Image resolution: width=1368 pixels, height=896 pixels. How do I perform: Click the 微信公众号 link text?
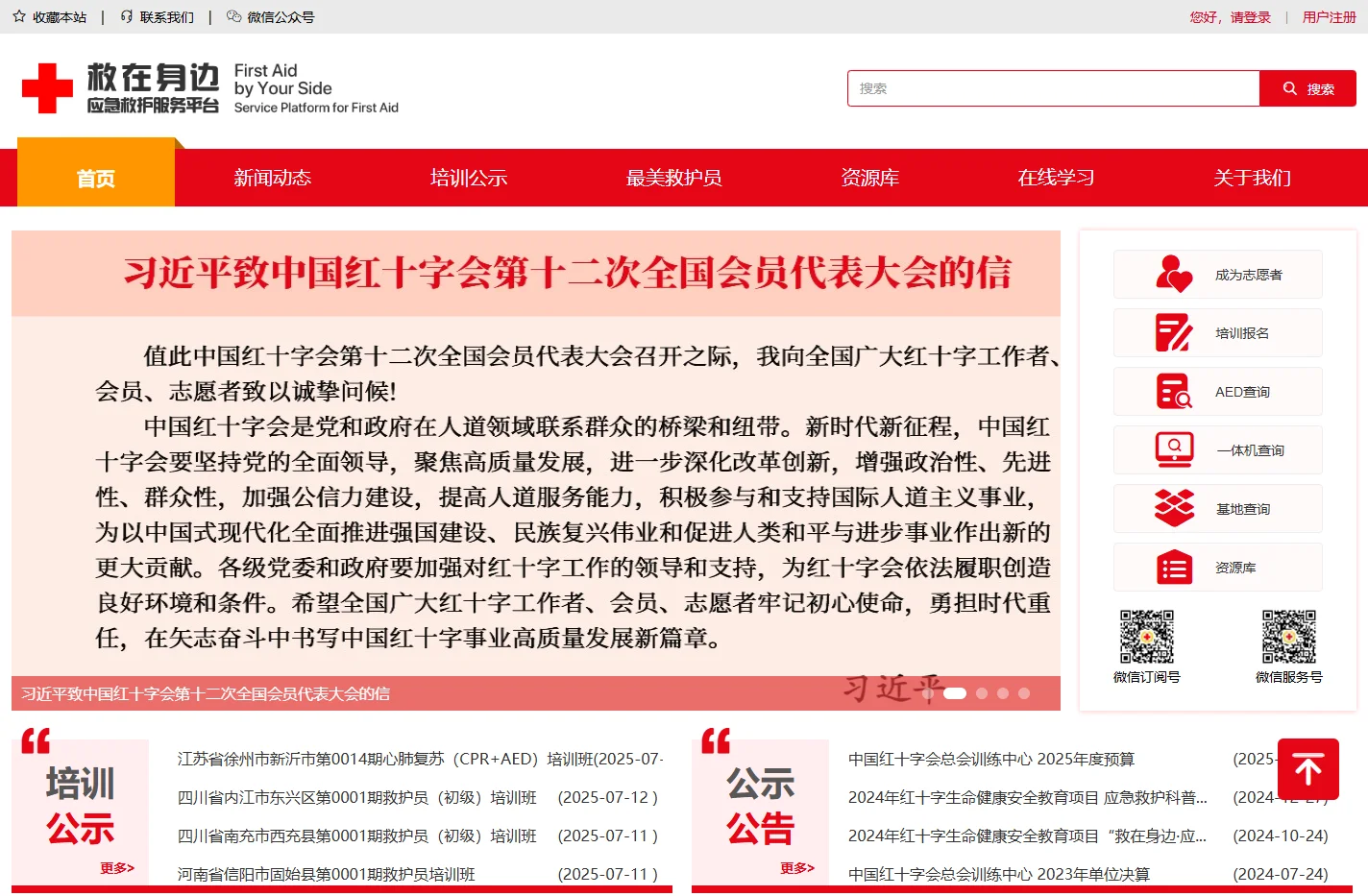[x=281, y=17]
